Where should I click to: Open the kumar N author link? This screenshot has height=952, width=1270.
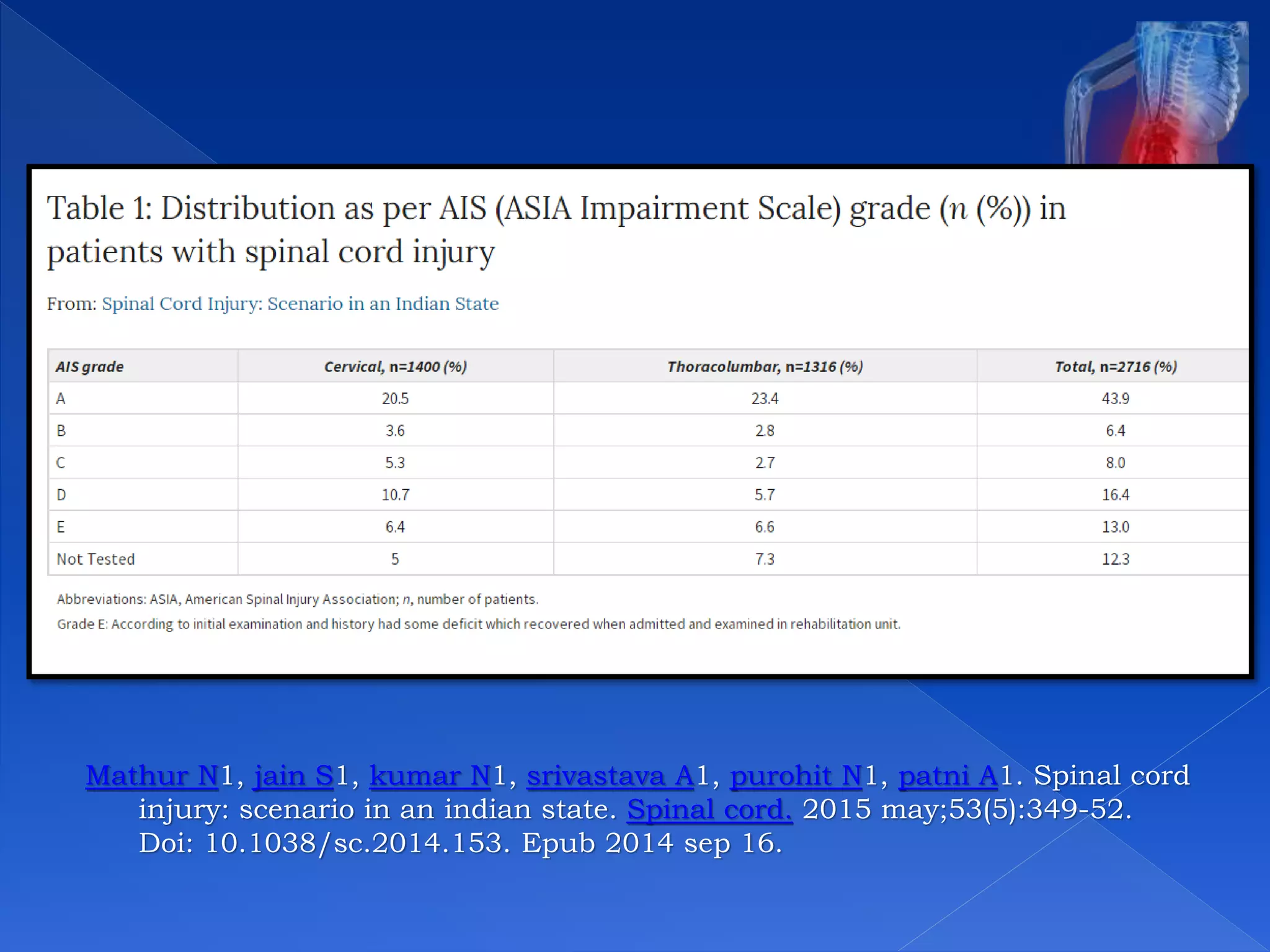pyautogui.click(x=430, y=776)
